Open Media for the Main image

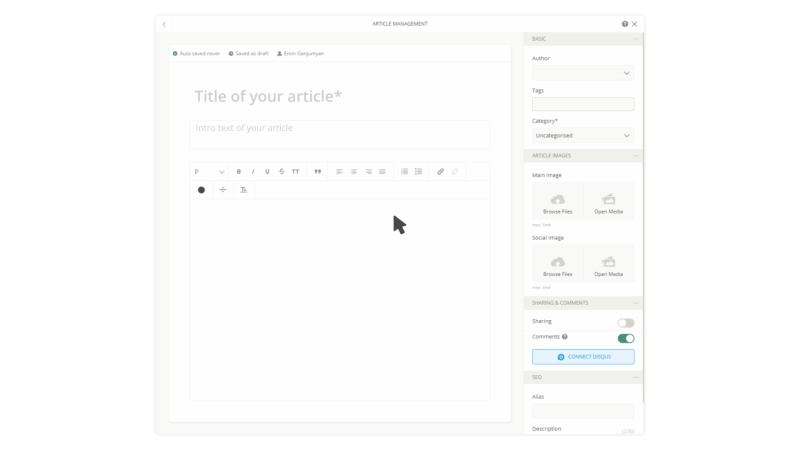[608, 203]
